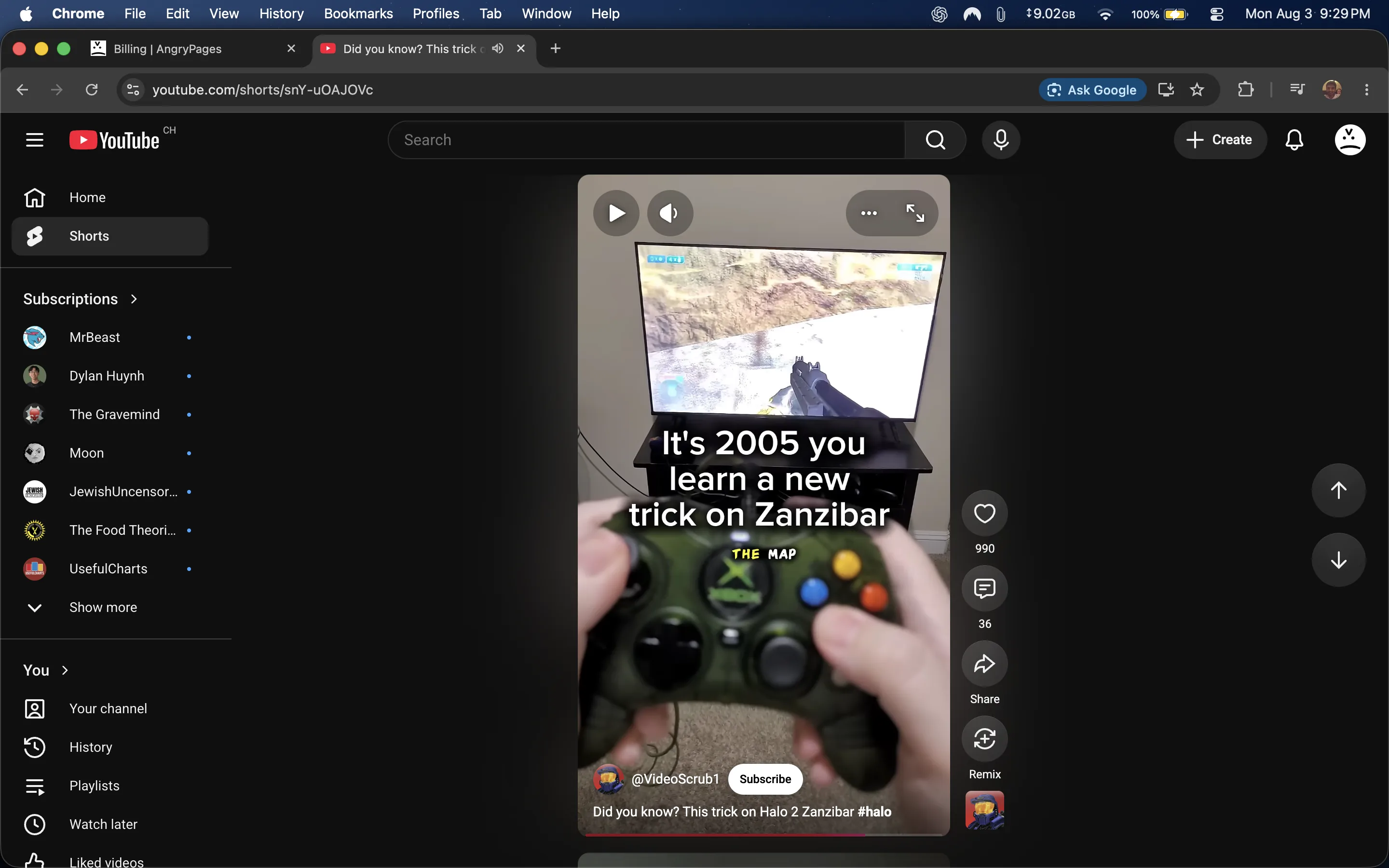Open MrBeast subscription

click(x=109, y=338)
